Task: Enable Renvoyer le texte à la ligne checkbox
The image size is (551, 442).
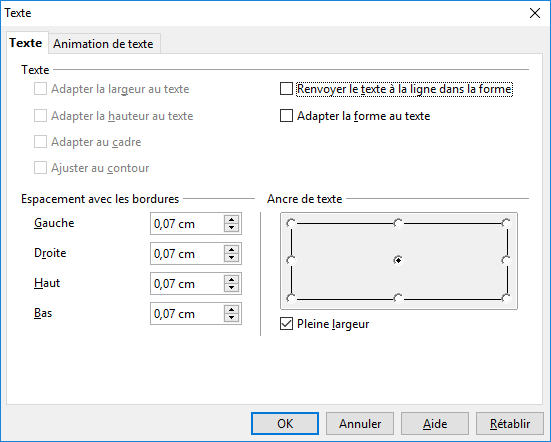Action: (286, 89)
